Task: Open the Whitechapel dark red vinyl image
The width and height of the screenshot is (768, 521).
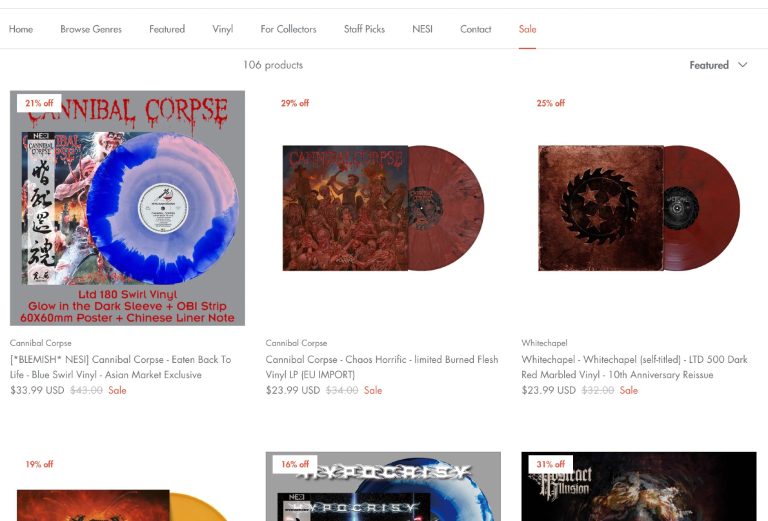Action: [x=639, y=208]
